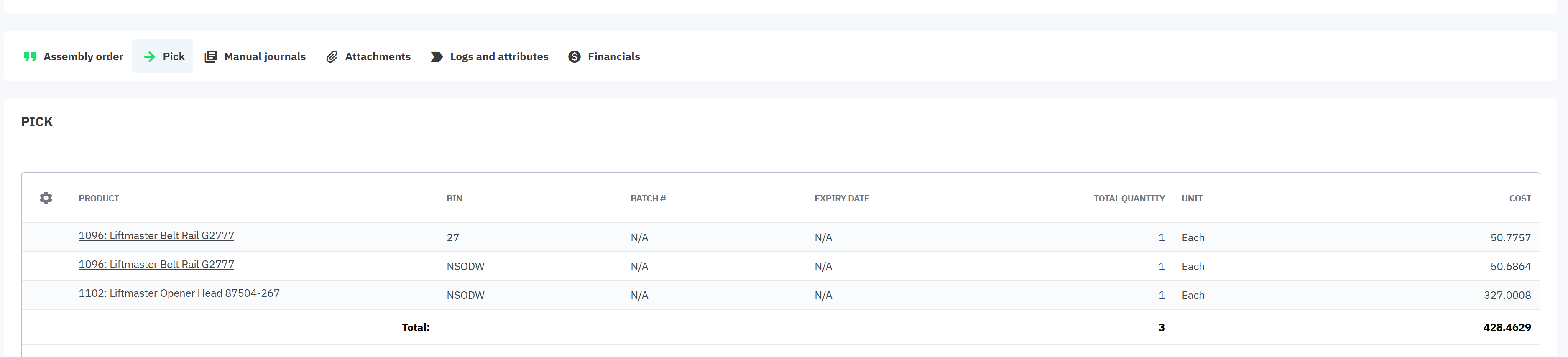Screen dimensions: 1568x357
Task: Click the BATCH # column header
Action: point(648,198)
